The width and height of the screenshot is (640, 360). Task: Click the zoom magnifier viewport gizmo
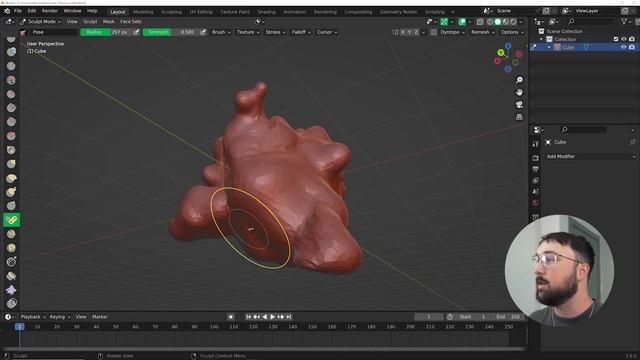519,80
